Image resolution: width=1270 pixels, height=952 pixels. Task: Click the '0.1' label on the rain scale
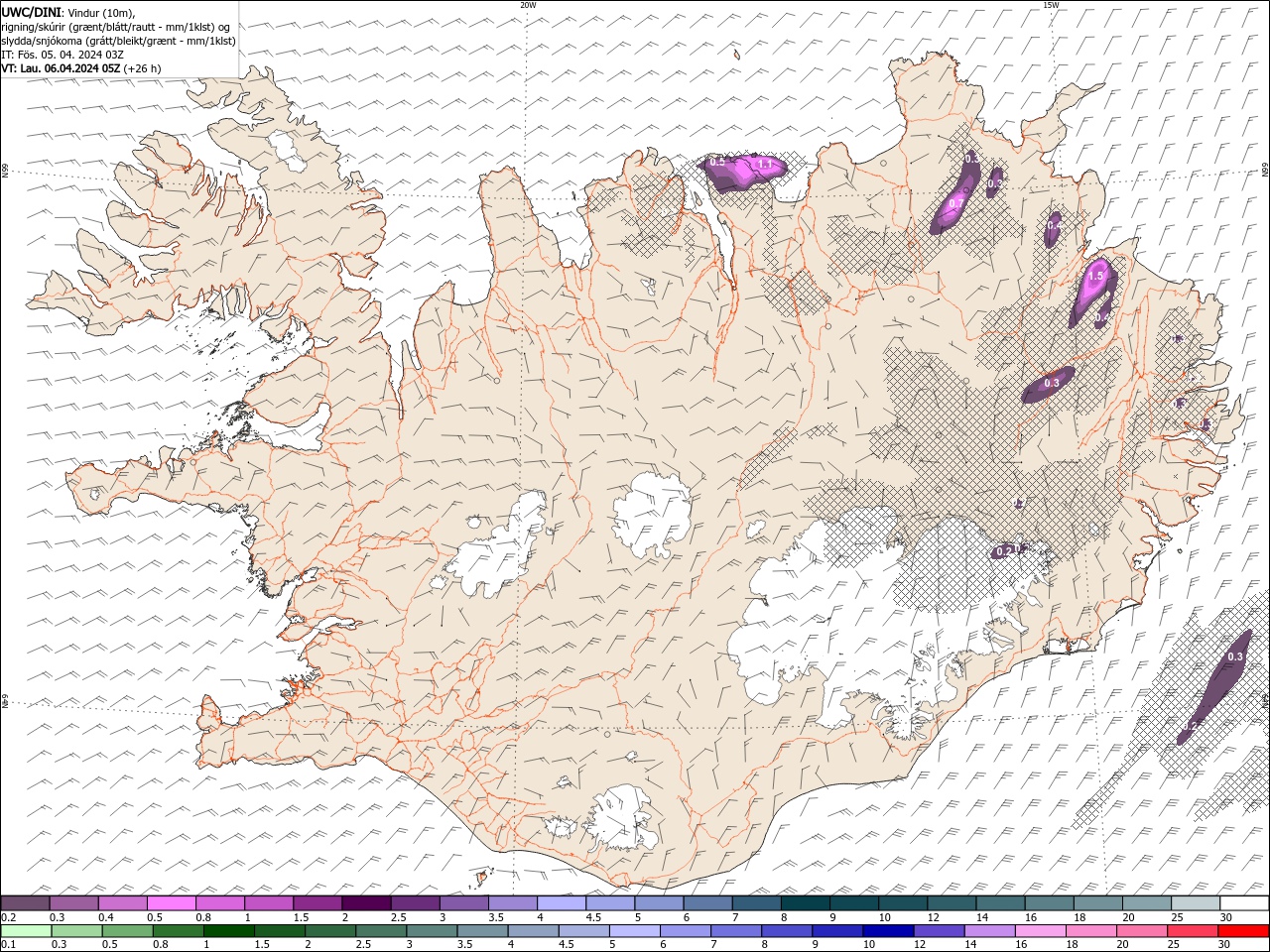click(x=9, y=945)
